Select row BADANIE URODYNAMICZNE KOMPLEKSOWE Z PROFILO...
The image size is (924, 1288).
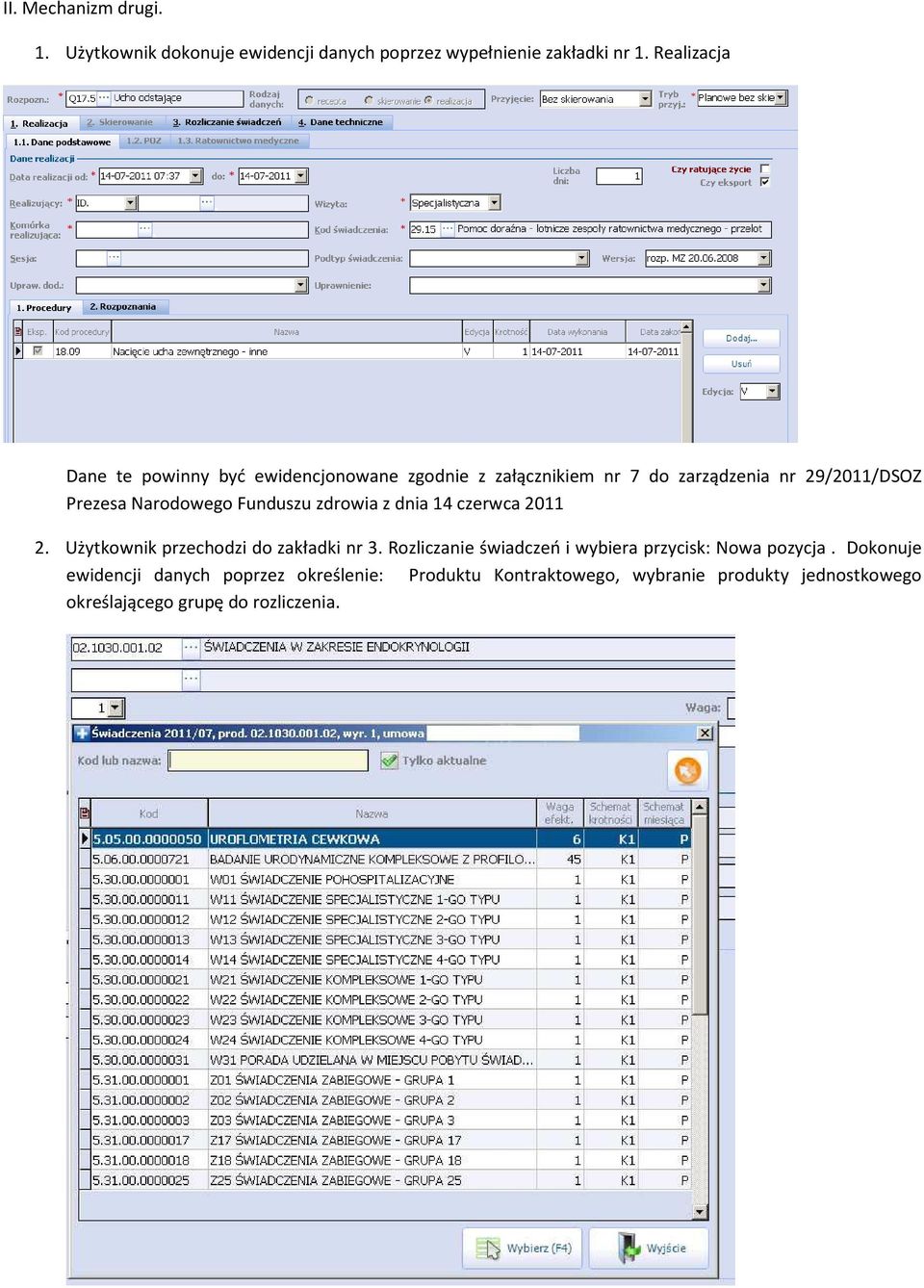click(x=385, y=860)
